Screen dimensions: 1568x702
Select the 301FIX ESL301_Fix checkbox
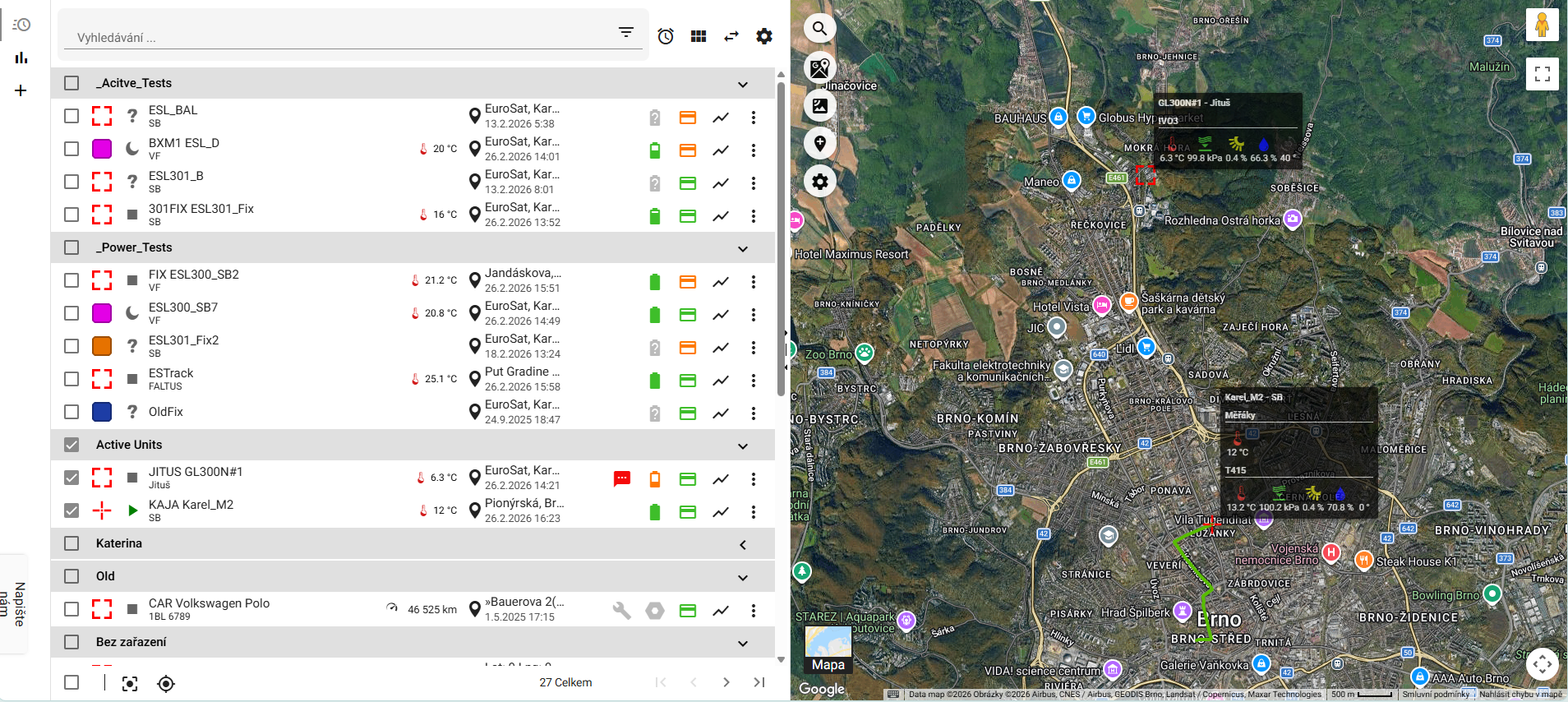click(x=71, y=215)
